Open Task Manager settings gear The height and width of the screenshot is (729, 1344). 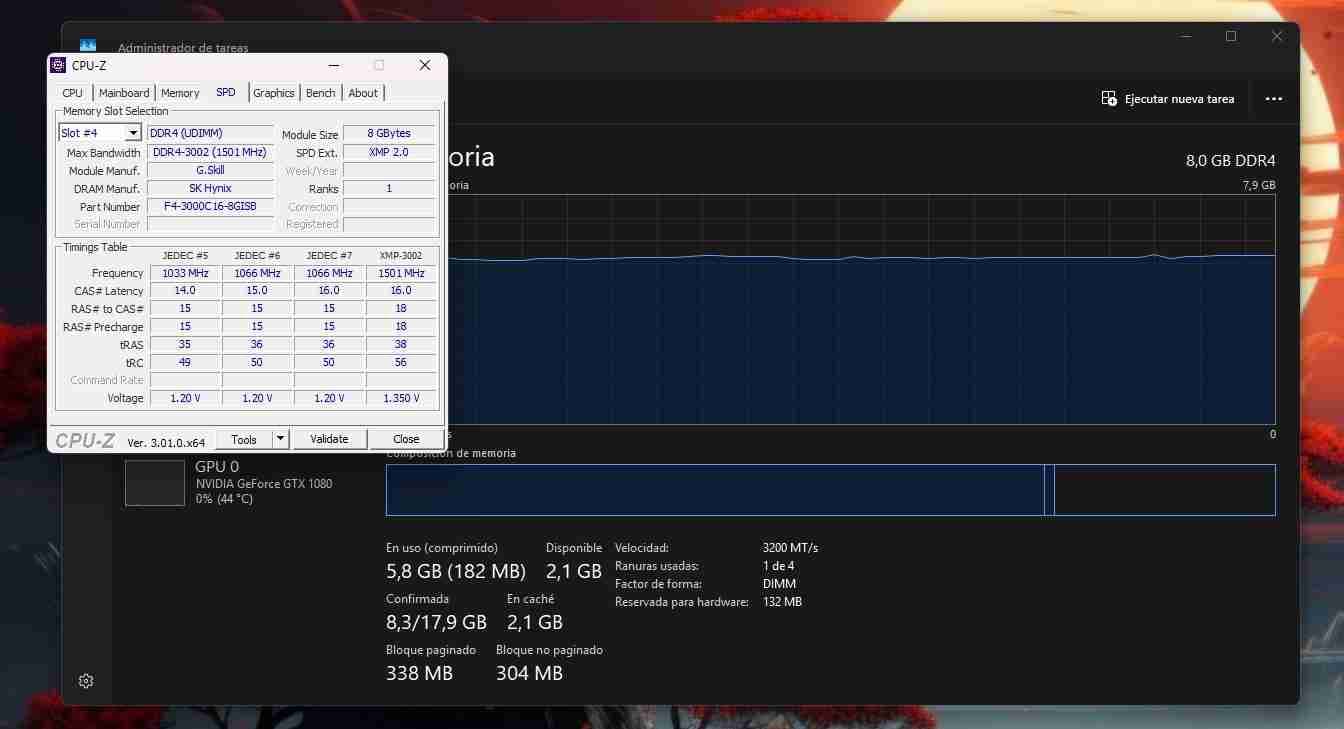(86, 681)
